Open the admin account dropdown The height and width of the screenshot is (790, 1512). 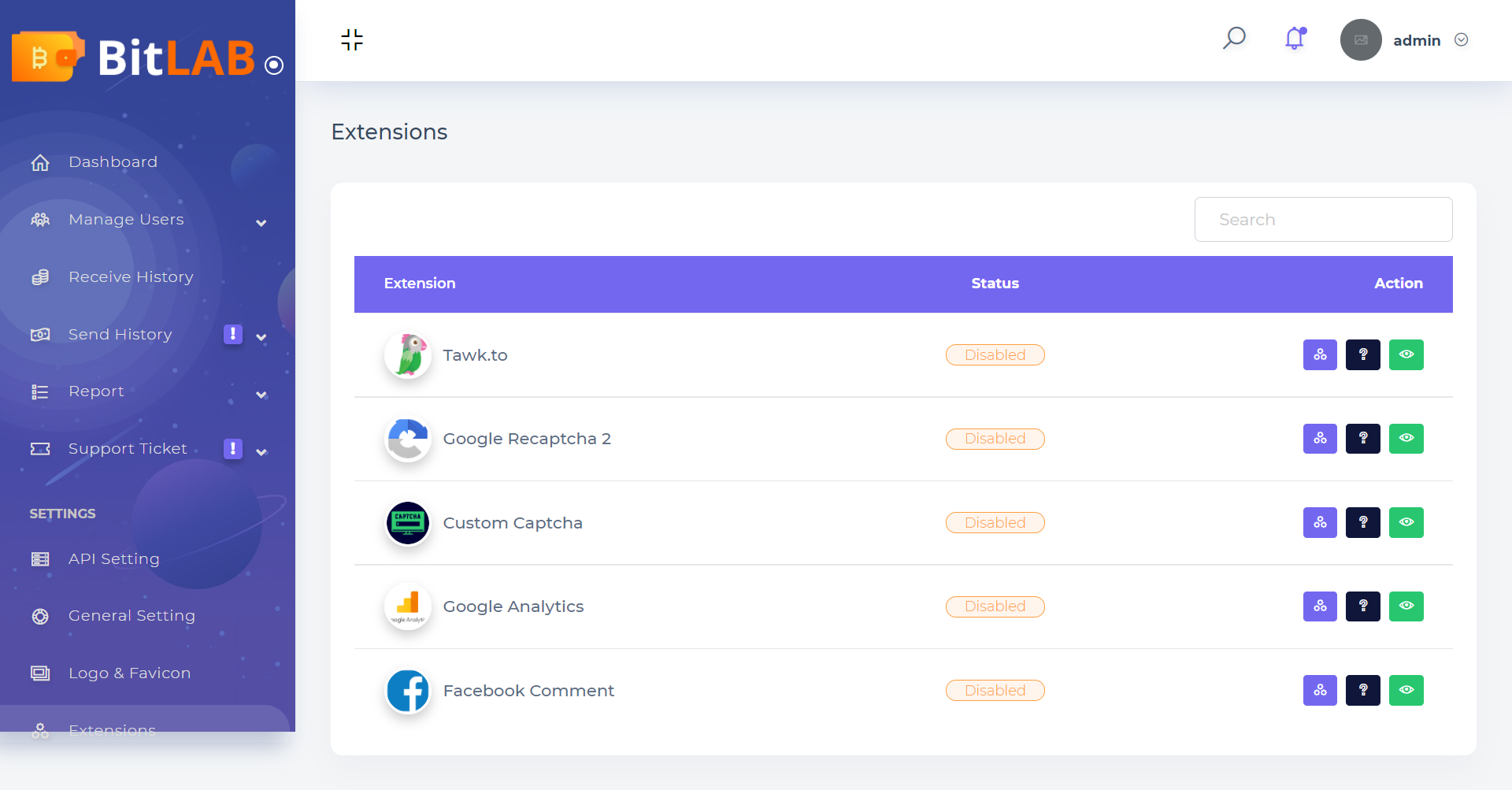click(x=1462, y=39)
